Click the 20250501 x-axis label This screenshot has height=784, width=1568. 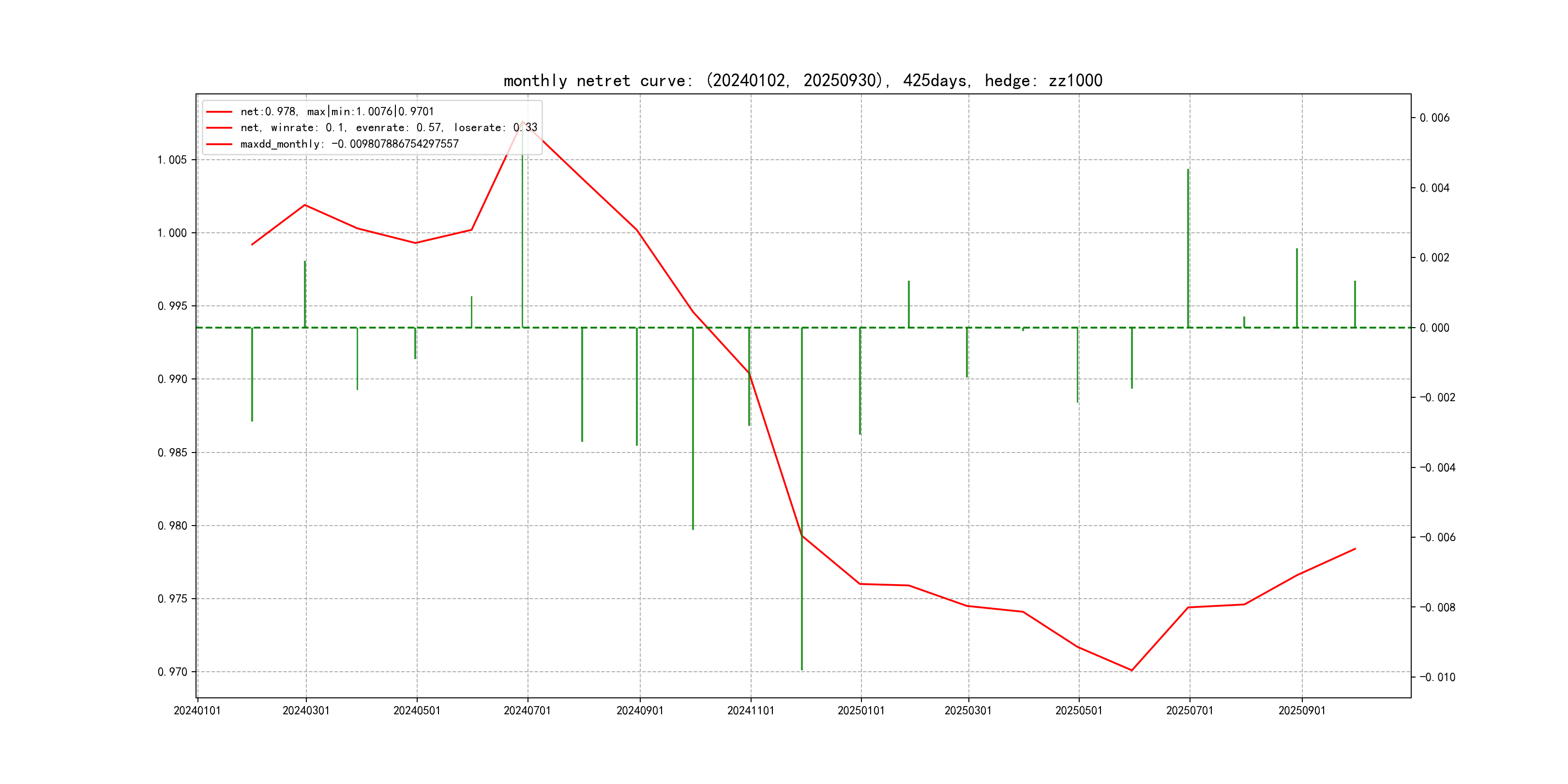(1079, 710)
